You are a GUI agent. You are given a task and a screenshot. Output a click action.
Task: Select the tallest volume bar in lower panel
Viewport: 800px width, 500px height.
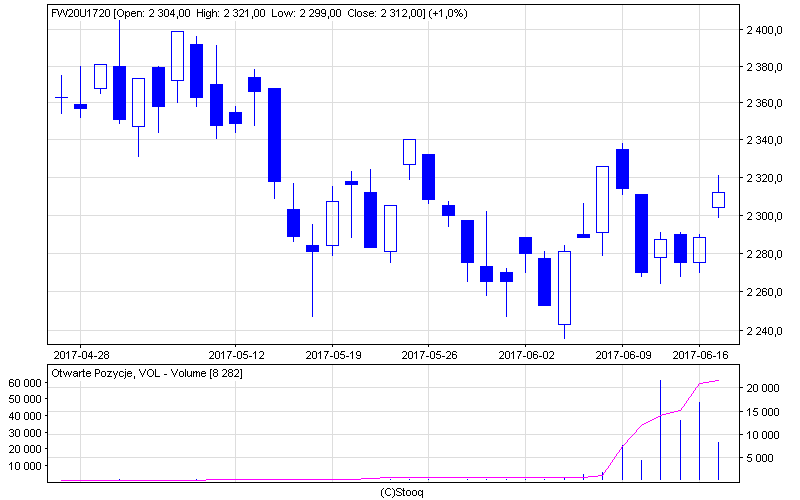point(661,430)
